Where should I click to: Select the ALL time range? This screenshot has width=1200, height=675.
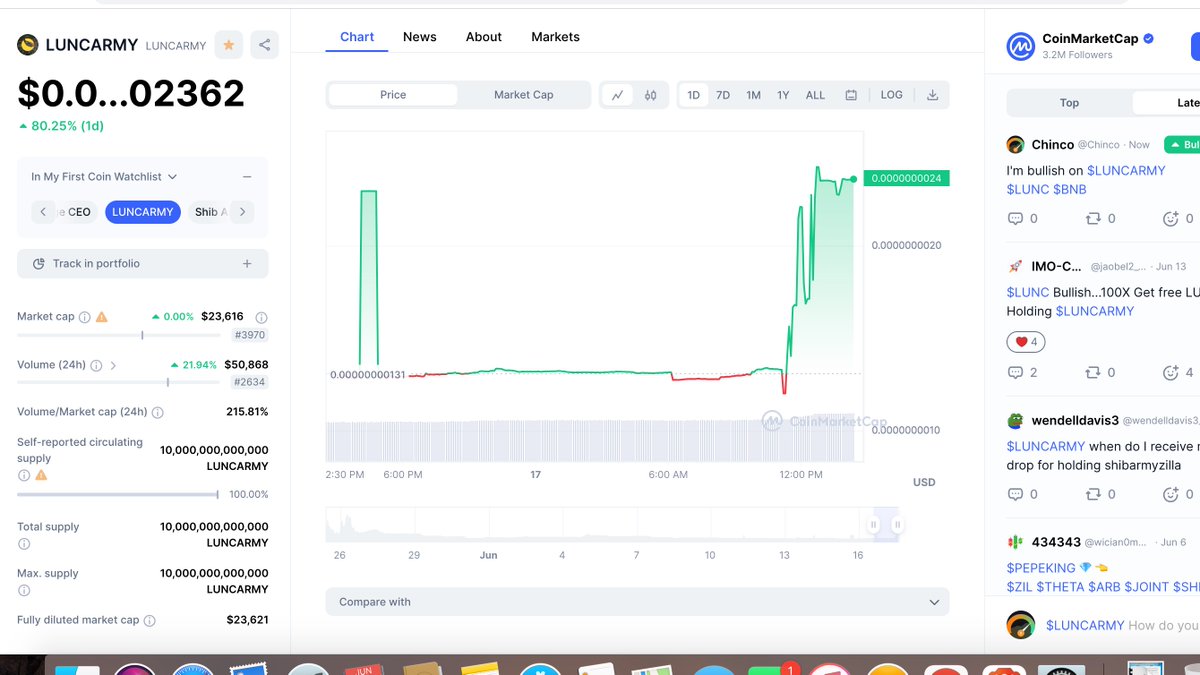815,94
